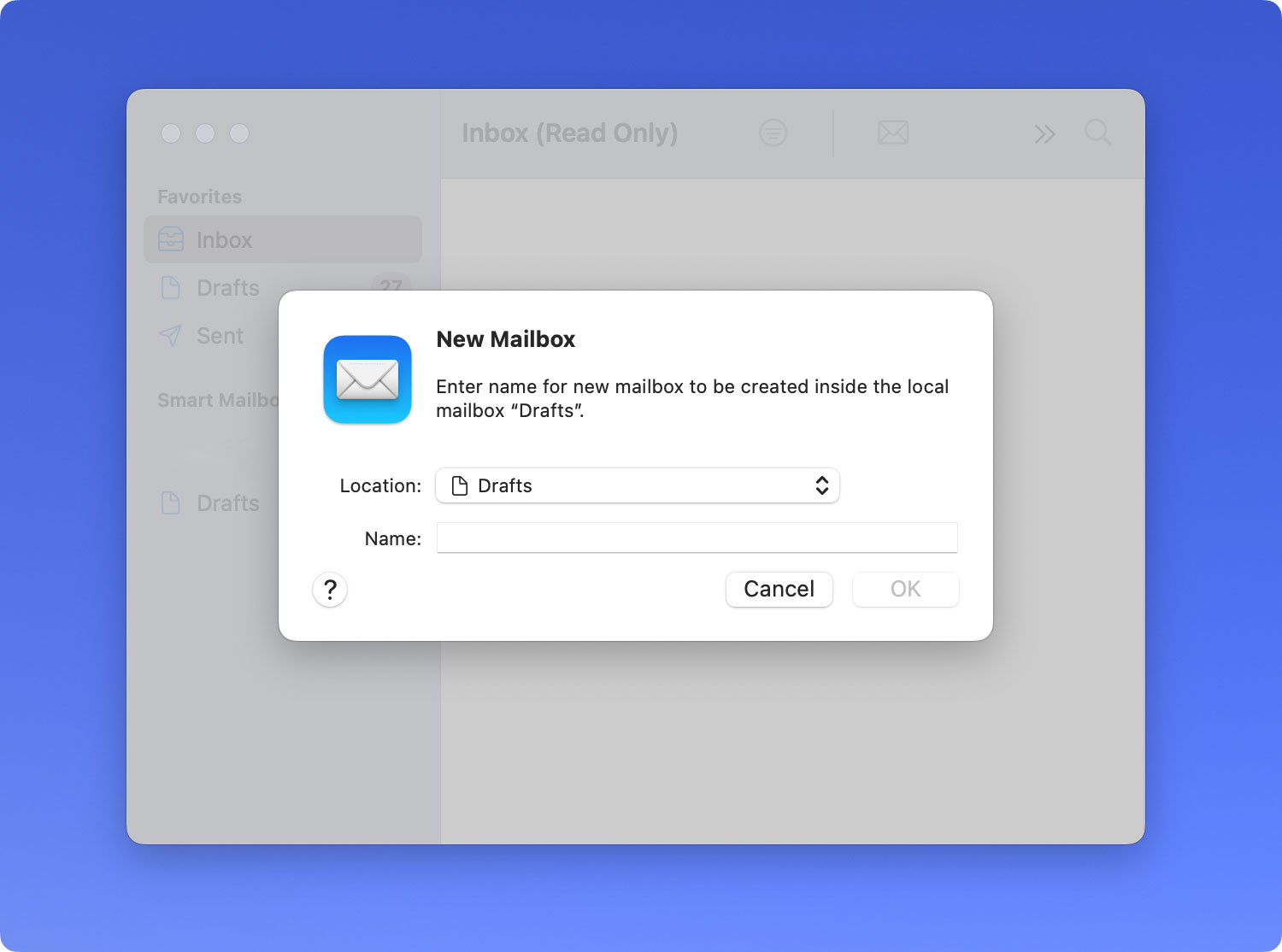Click the "New Mailbox" dialog heading
This screenshot has width=1282, height=952.
506,339
